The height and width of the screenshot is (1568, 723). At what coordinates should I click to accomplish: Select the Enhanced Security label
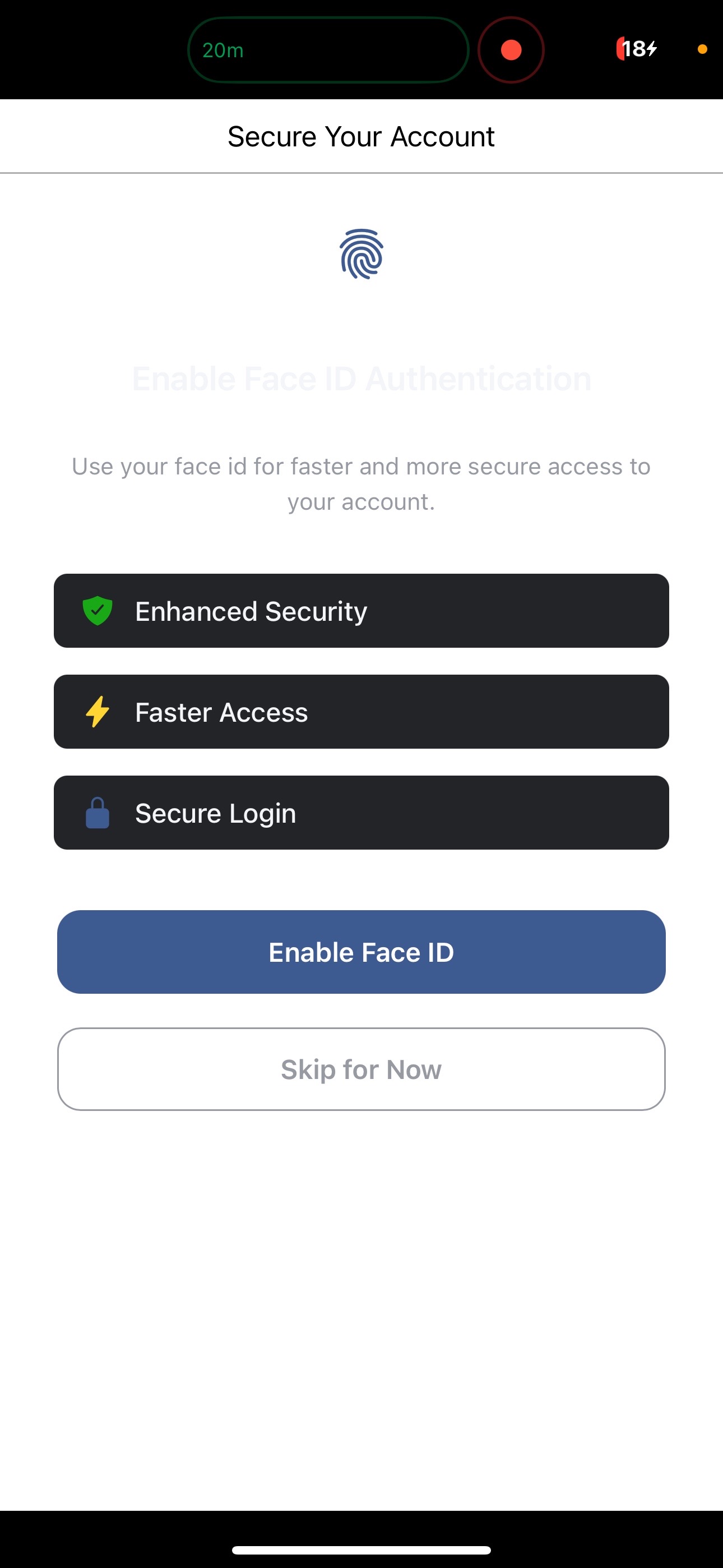(251, 611)
